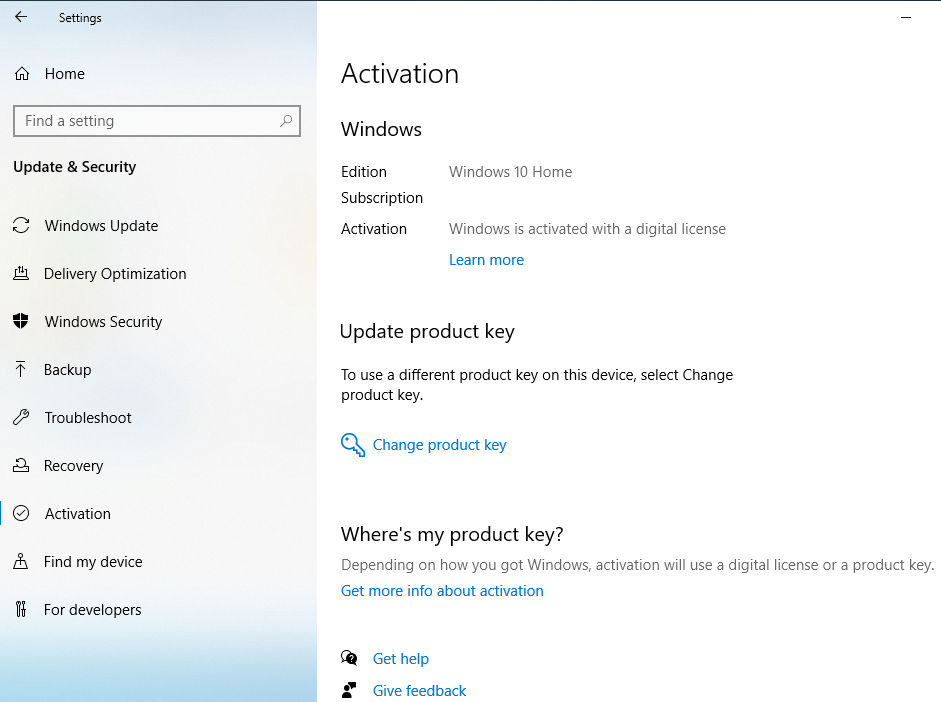Click the Learn more link
Screen dimensions: 941x702
tap(486, 260)
